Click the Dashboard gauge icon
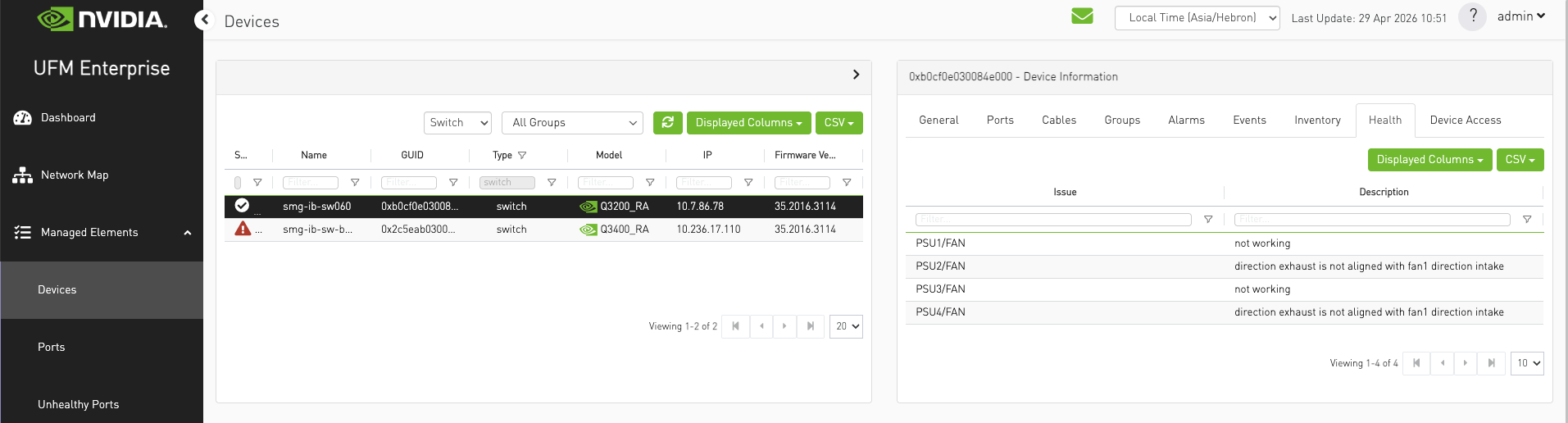The width and height of the screenshot is (1568, 423). point(22,118)
